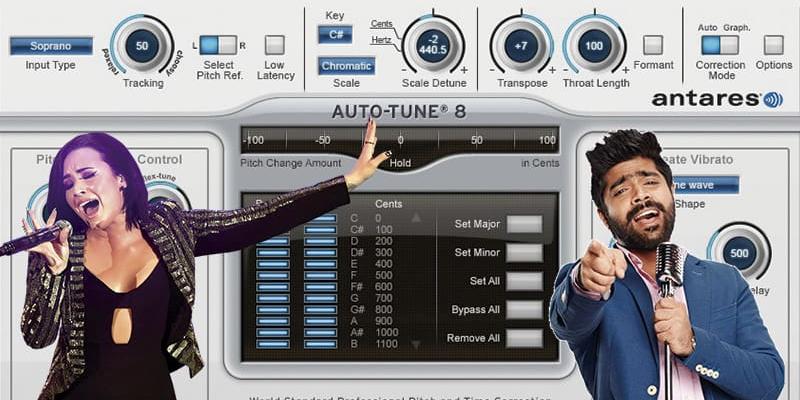Toggle Bypass for note G#
The height and width of the screenshot is (400, 800).
point(272,310)
